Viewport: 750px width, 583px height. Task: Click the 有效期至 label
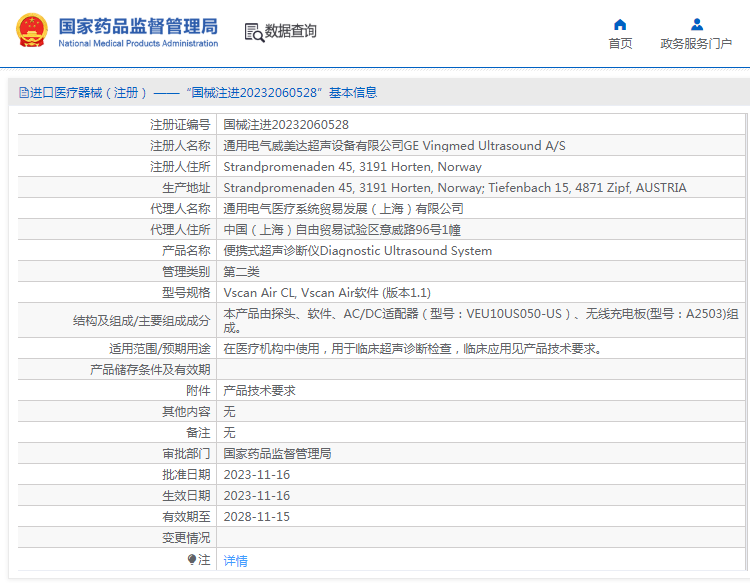(186, 517)
